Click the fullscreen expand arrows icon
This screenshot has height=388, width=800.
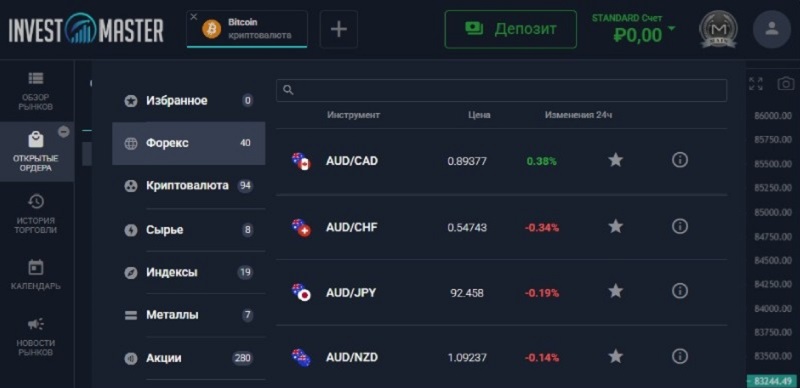tap(756, 84)
